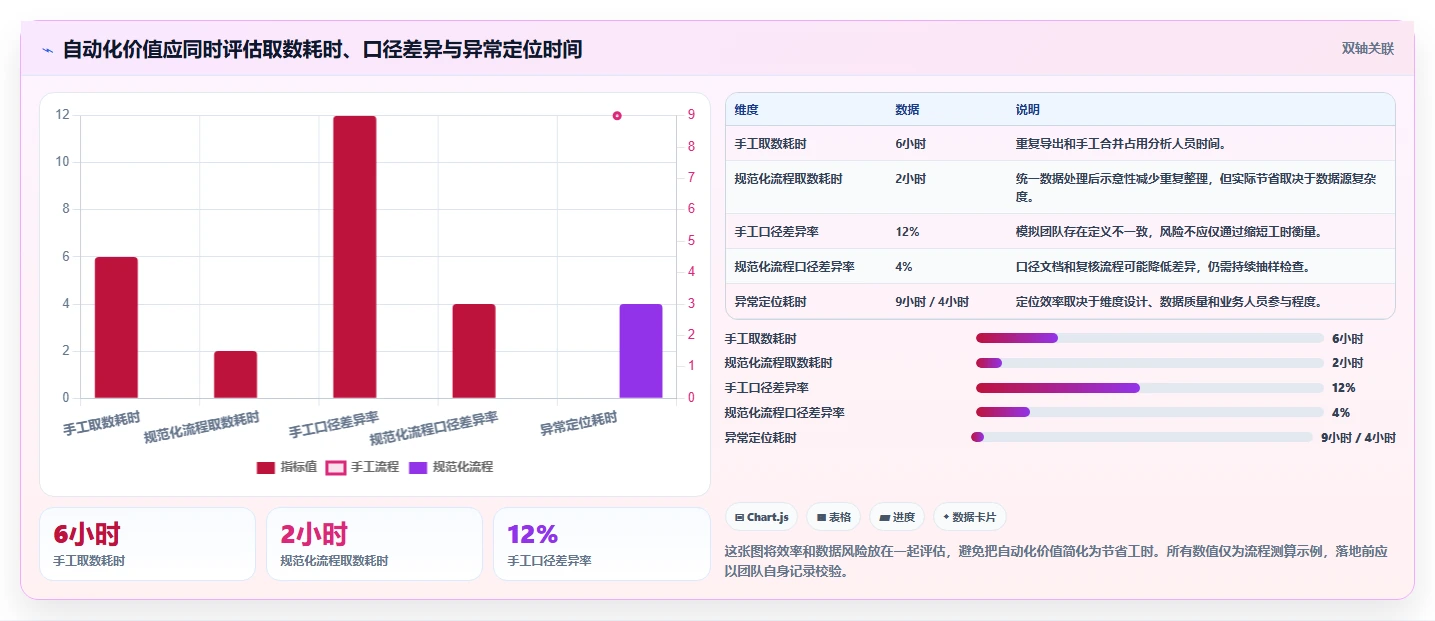Open the 2小时 规范化流程取数耗时 card
The height and width of the screenshot is (621, 1435).
374,544
